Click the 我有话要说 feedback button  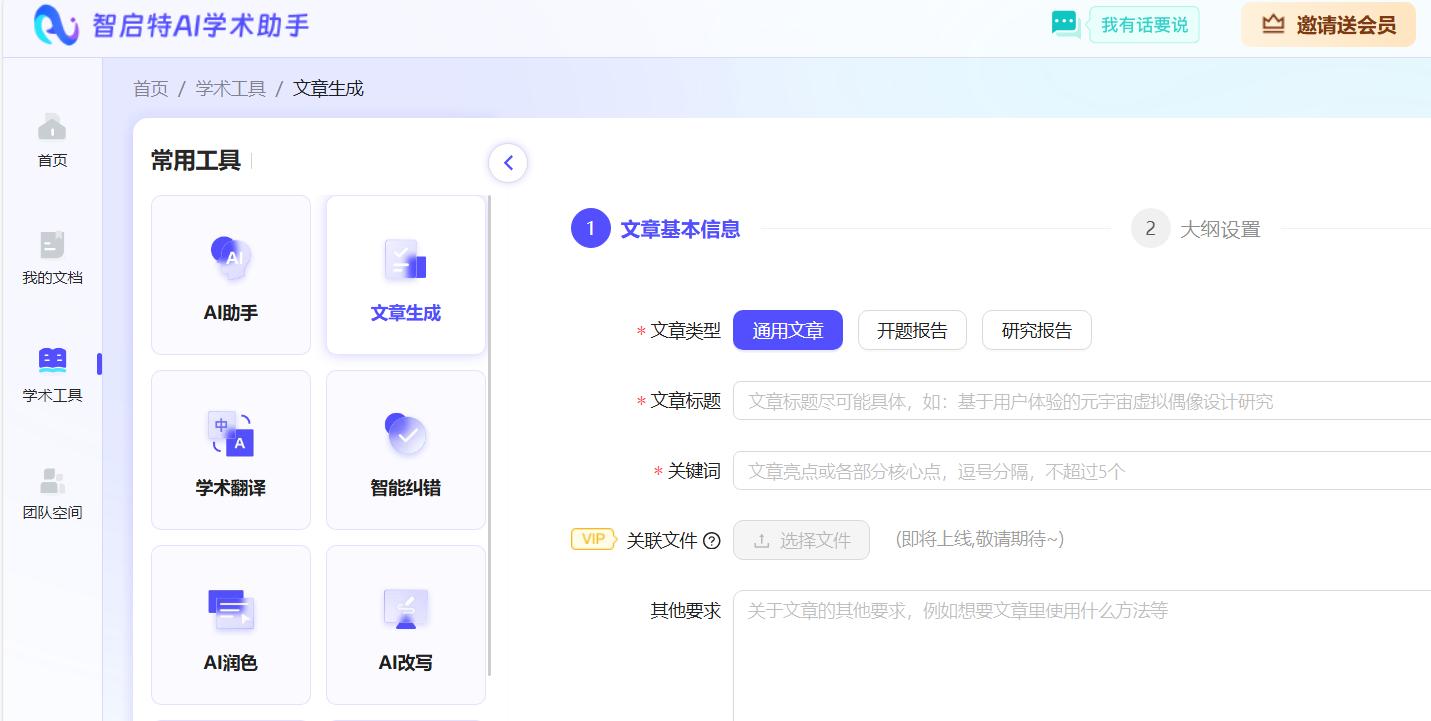pos(1144,25)
